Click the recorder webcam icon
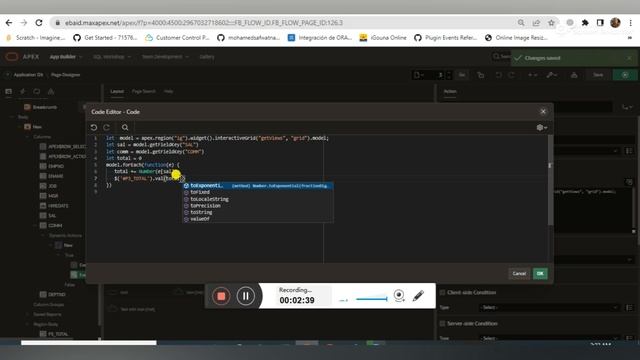The height and width of the screenshot is (360, 640). (x=399, y=296)
